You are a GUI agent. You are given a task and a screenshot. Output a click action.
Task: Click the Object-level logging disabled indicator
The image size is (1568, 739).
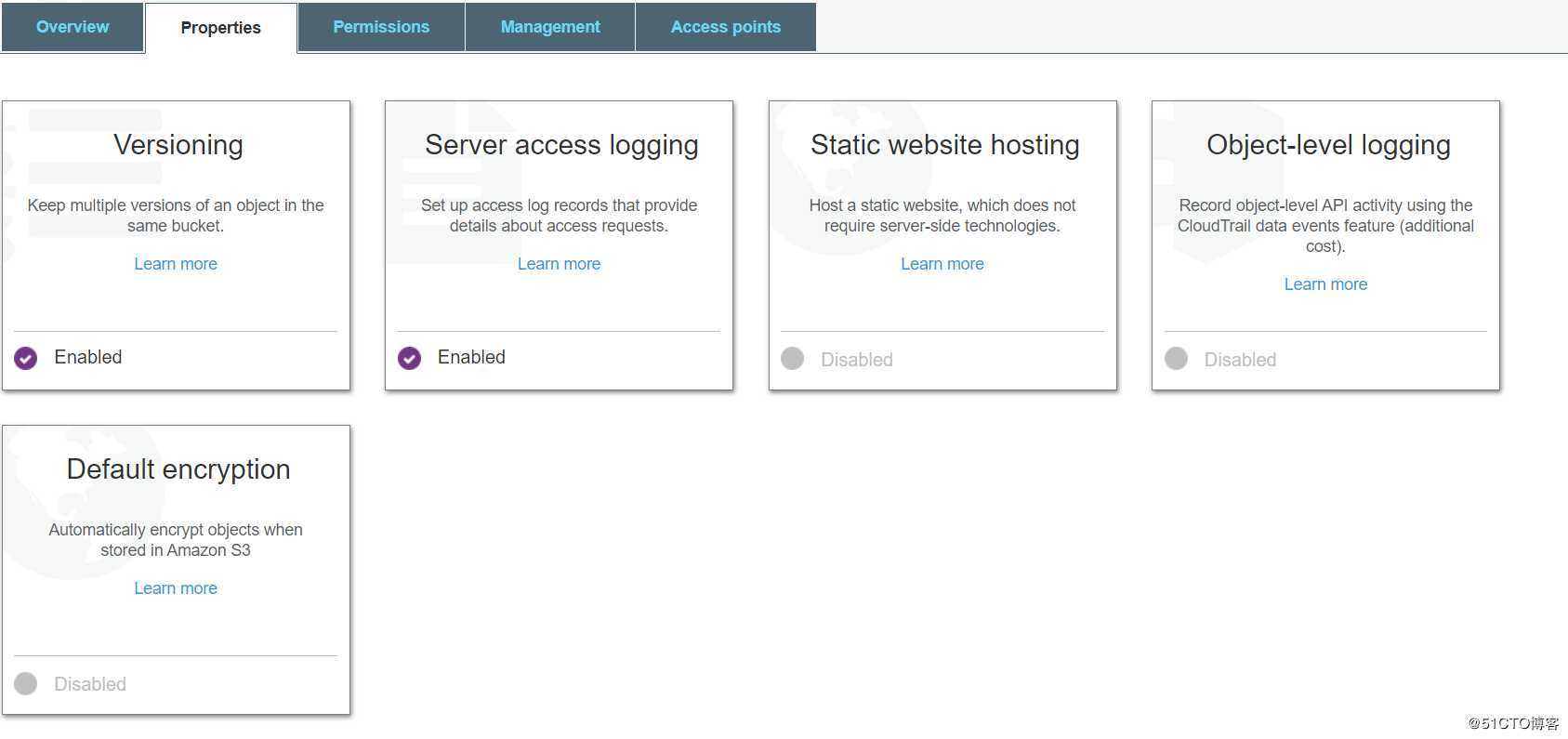pos(1177,358)
